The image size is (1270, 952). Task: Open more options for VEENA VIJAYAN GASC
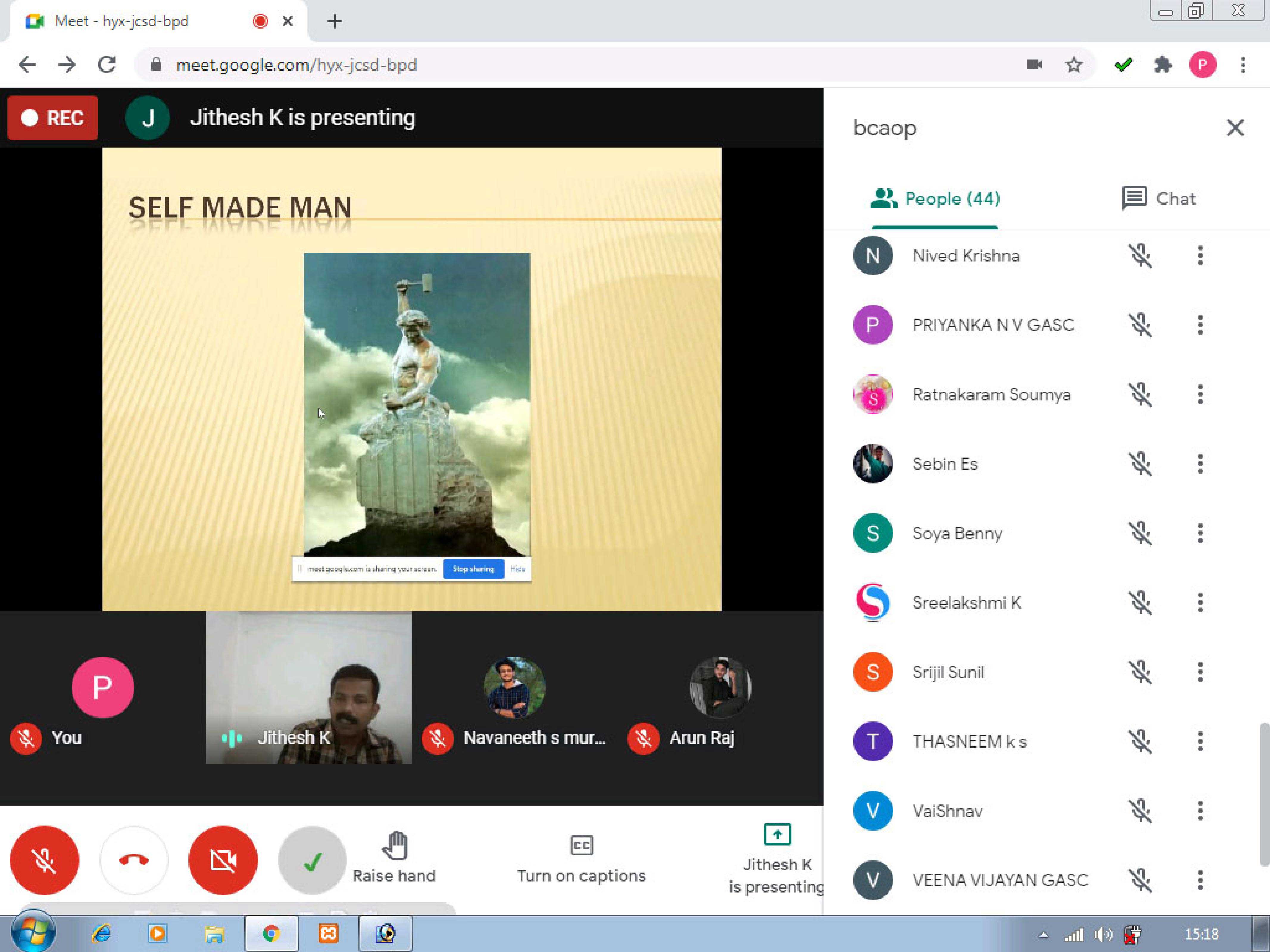click(x=1200, y=881)
